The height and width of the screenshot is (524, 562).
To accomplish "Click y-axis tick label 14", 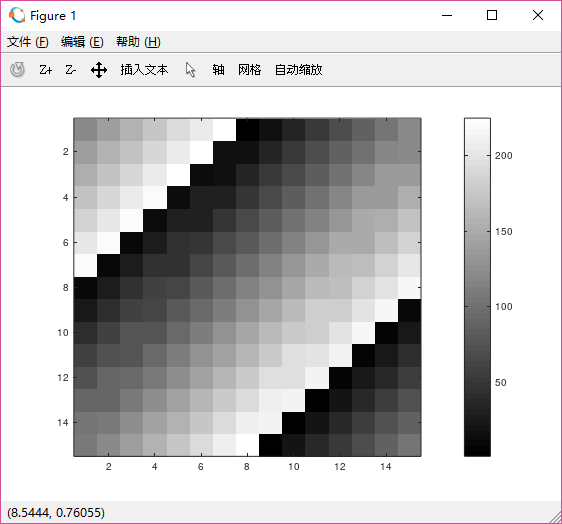I will point(63,423).
